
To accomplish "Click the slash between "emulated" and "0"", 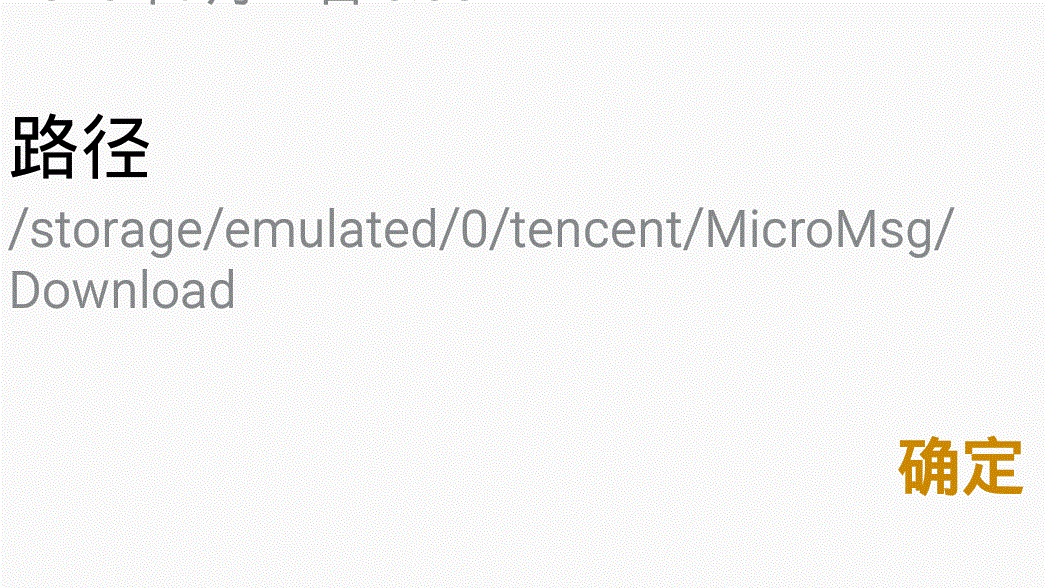I will coord(449,229).
